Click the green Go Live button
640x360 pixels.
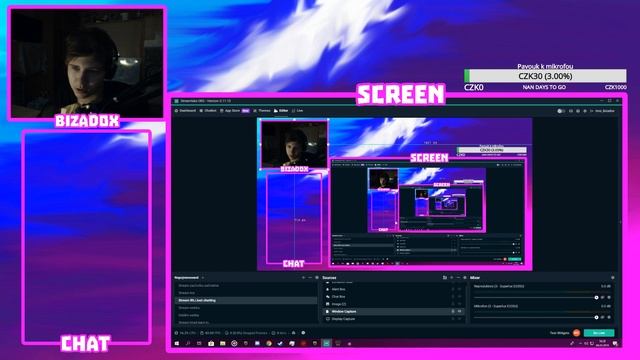point(599,333)
